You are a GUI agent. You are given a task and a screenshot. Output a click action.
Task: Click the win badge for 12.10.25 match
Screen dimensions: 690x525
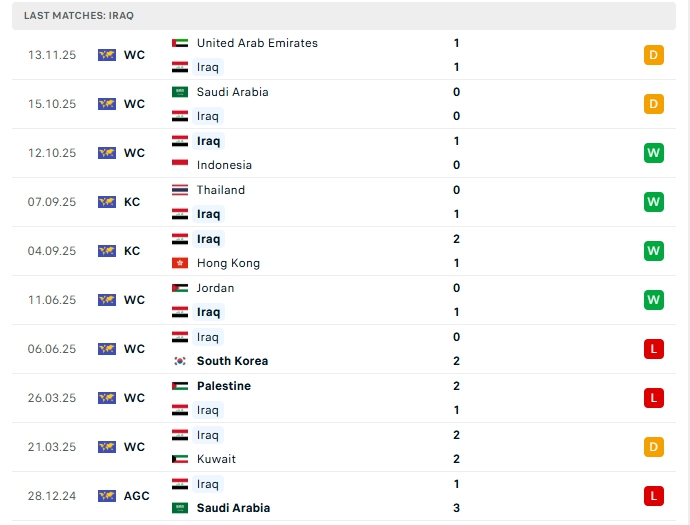tap(654, 153)
